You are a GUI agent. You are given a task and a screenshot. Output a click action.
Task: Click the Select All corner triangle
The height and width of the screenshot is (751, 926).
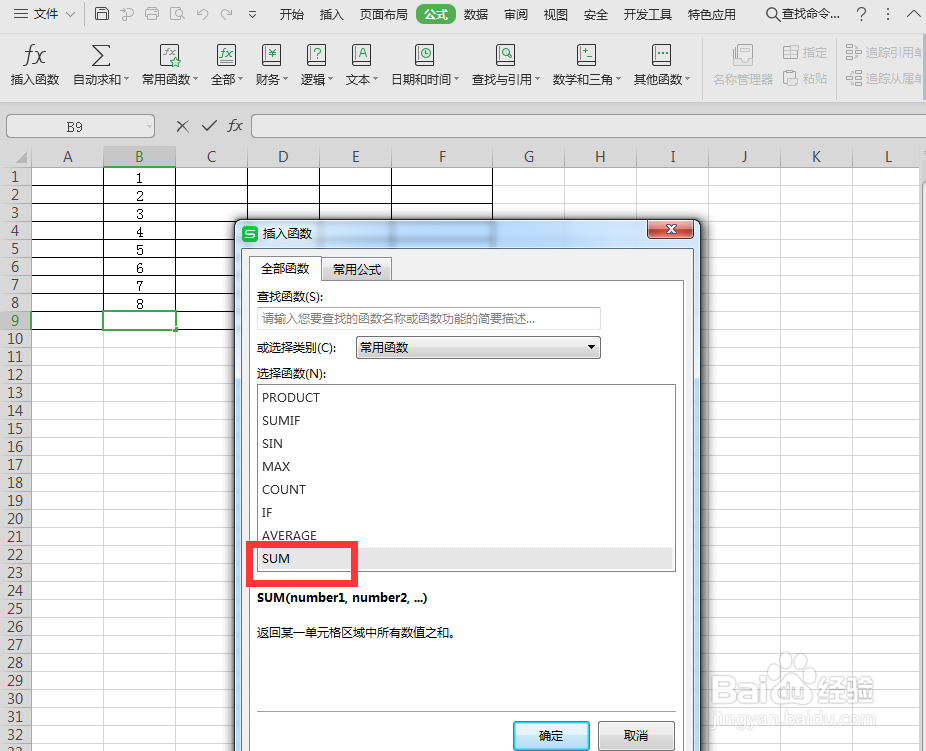[x=21, y=157]
